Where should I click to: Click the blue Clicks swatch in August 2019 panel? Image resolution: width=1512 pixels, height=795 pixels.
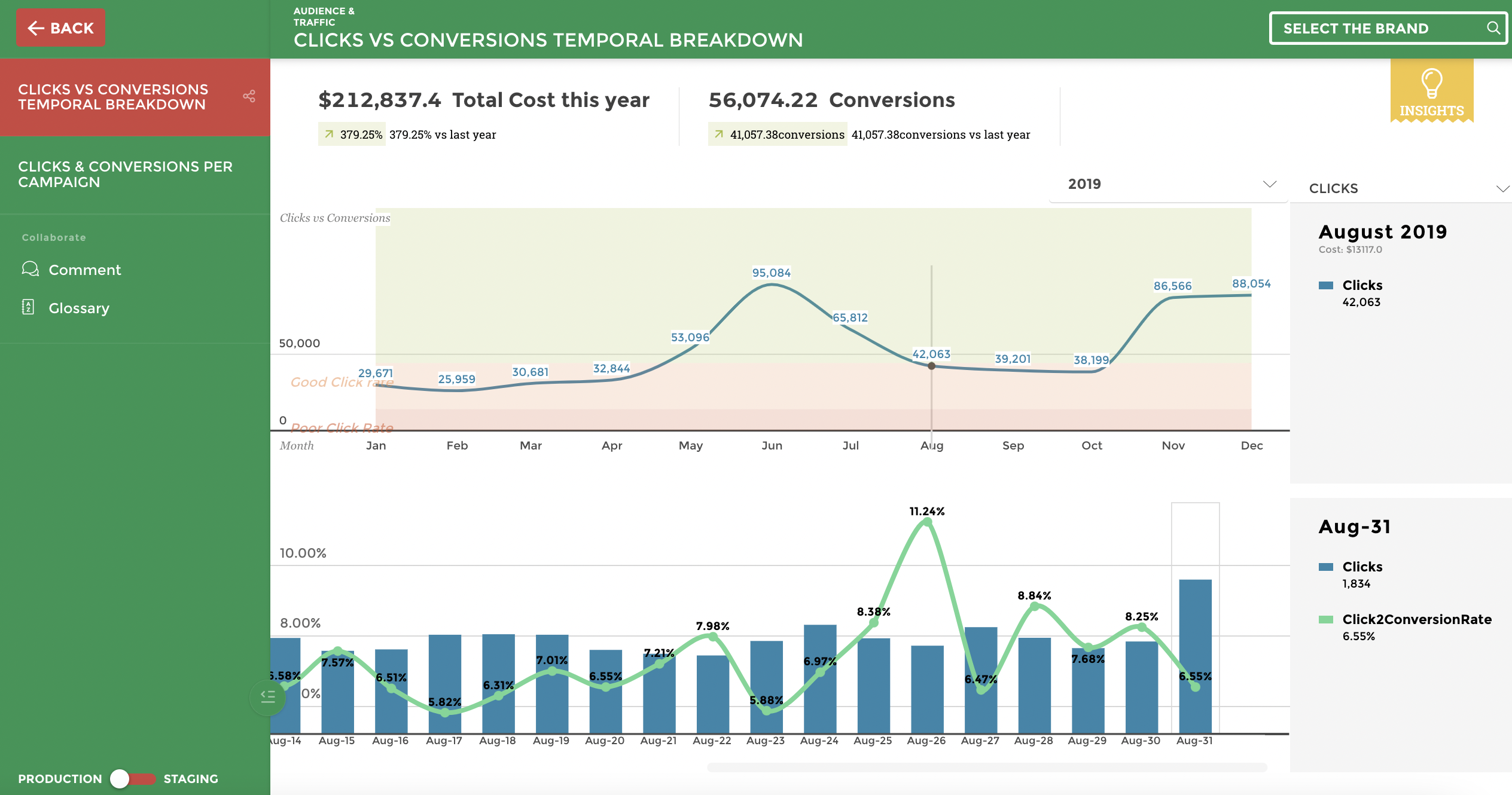(1325, 285)
